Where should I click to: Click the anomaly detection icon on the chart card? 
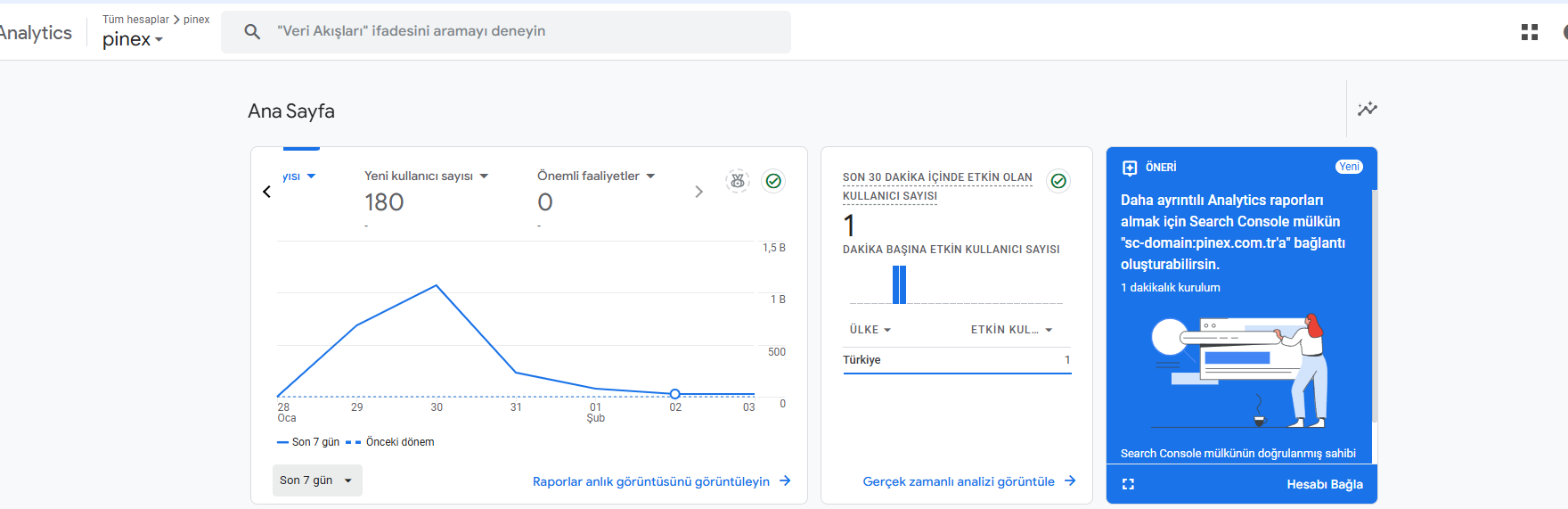point(738,181)
